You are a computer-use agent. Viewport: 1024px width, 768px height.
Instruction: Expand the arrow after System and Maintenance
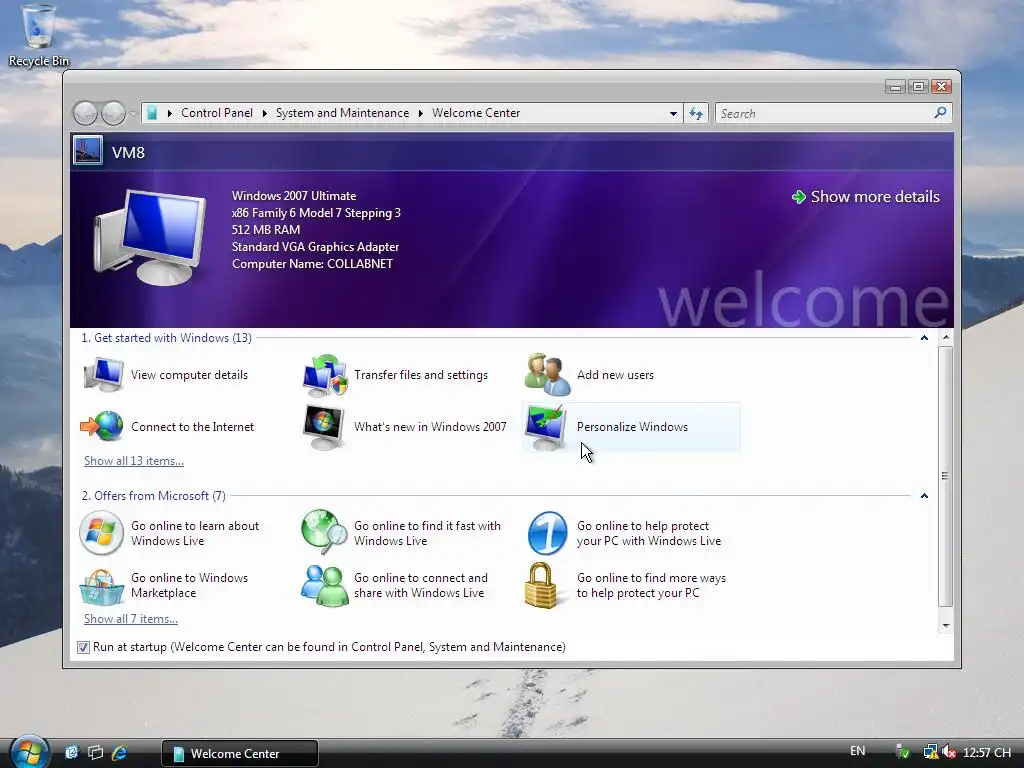coord(421,113)
